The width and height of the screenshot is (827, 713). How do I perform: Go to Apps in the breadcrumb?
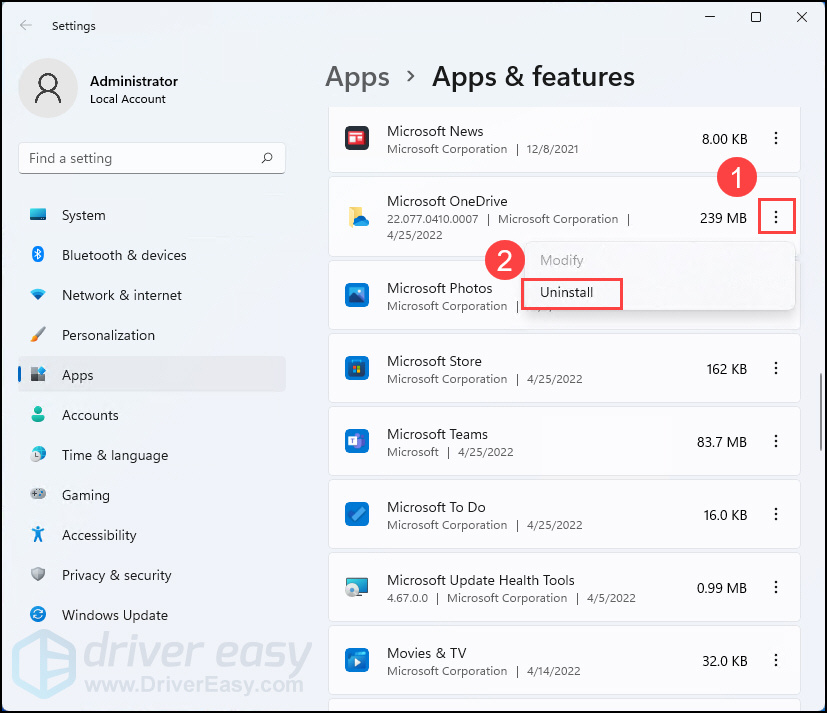tap(358, 76)
